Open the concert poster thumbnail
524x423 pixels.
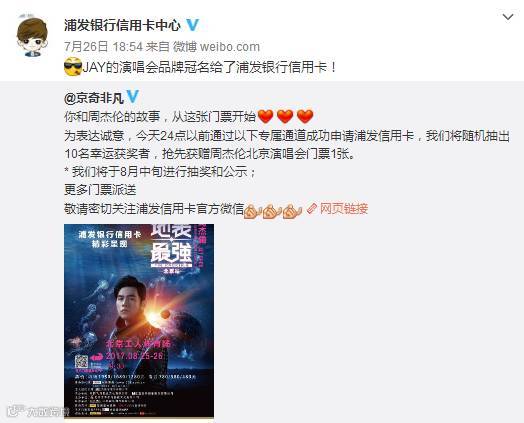[x=139, y=321]
